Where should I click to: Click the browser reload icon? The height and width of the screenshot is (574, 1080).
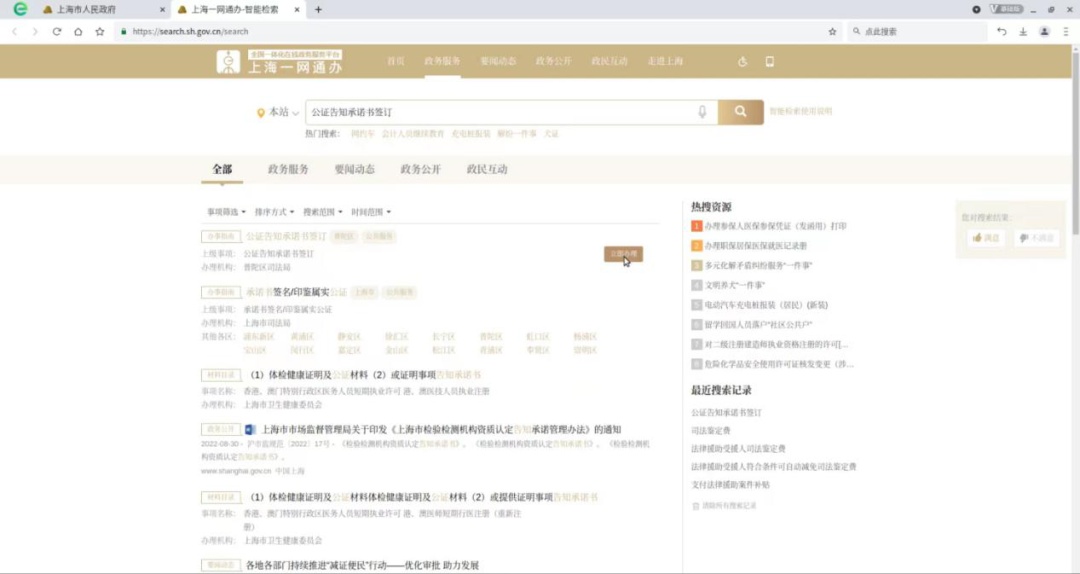pyautogui.click(x=57, y=31)
